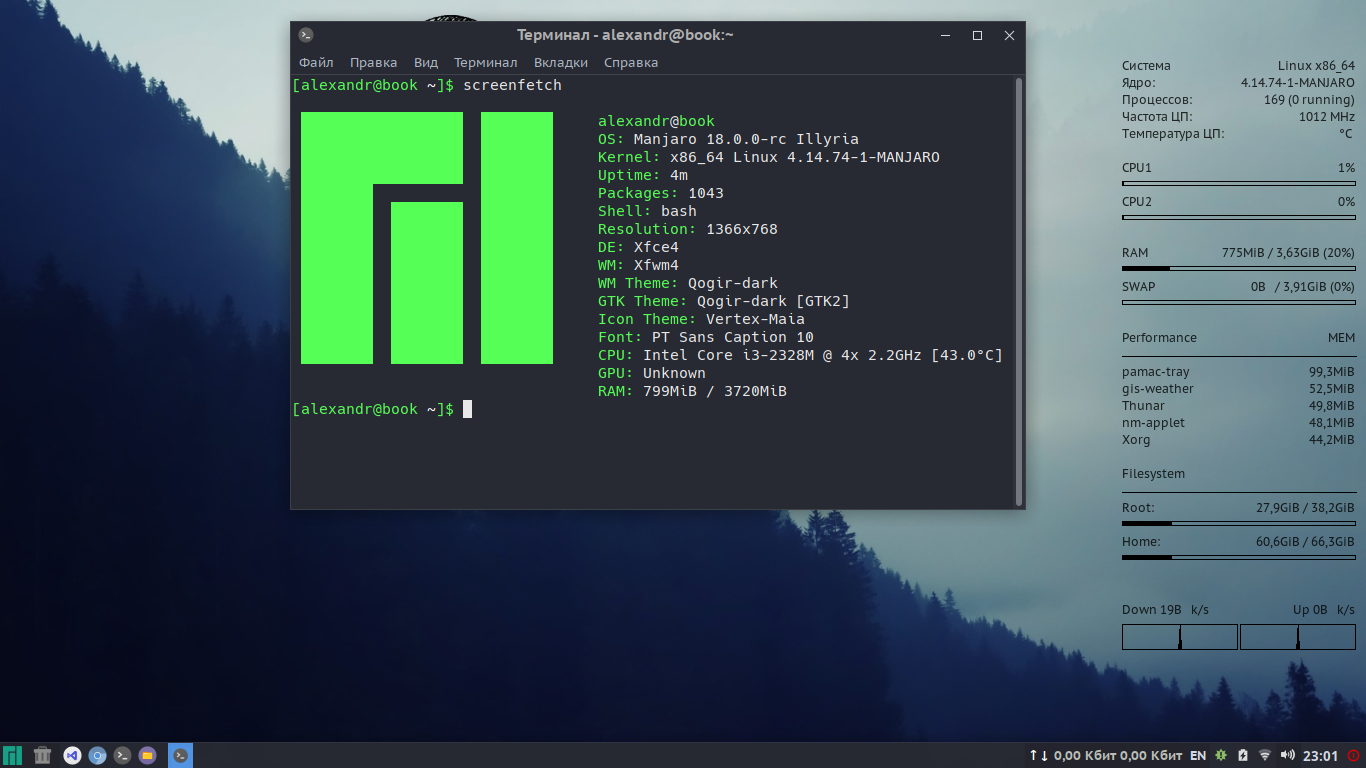The image size is (1366, 768).
Task: Open the Thunar file manager icon
Action: pyautogui.click(x=148, y=756)
